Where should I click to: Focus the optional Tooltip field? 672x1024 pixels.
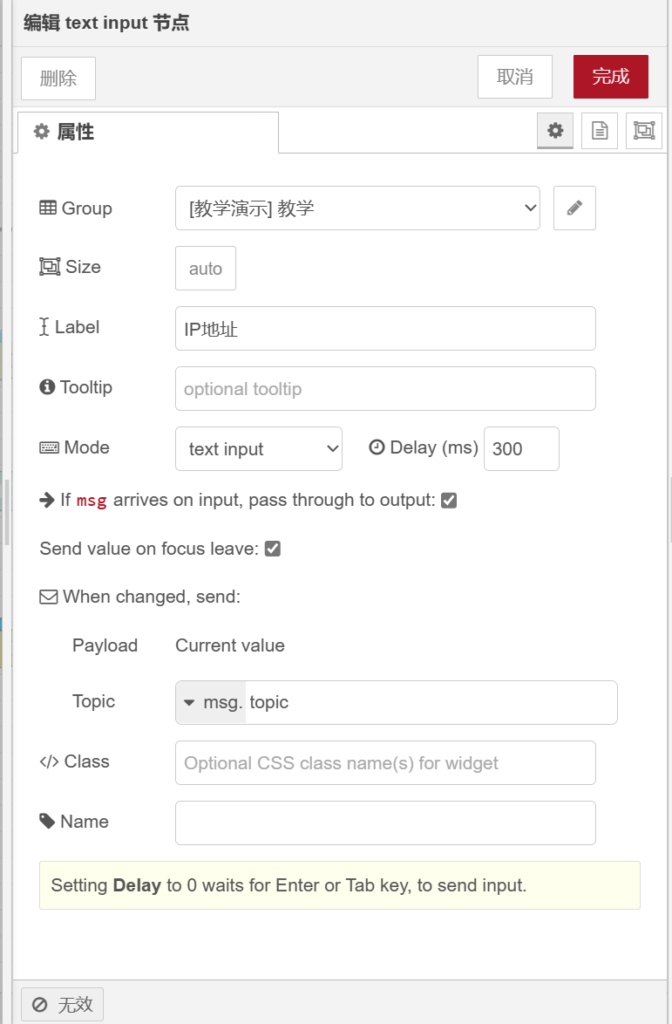point(385,389)
